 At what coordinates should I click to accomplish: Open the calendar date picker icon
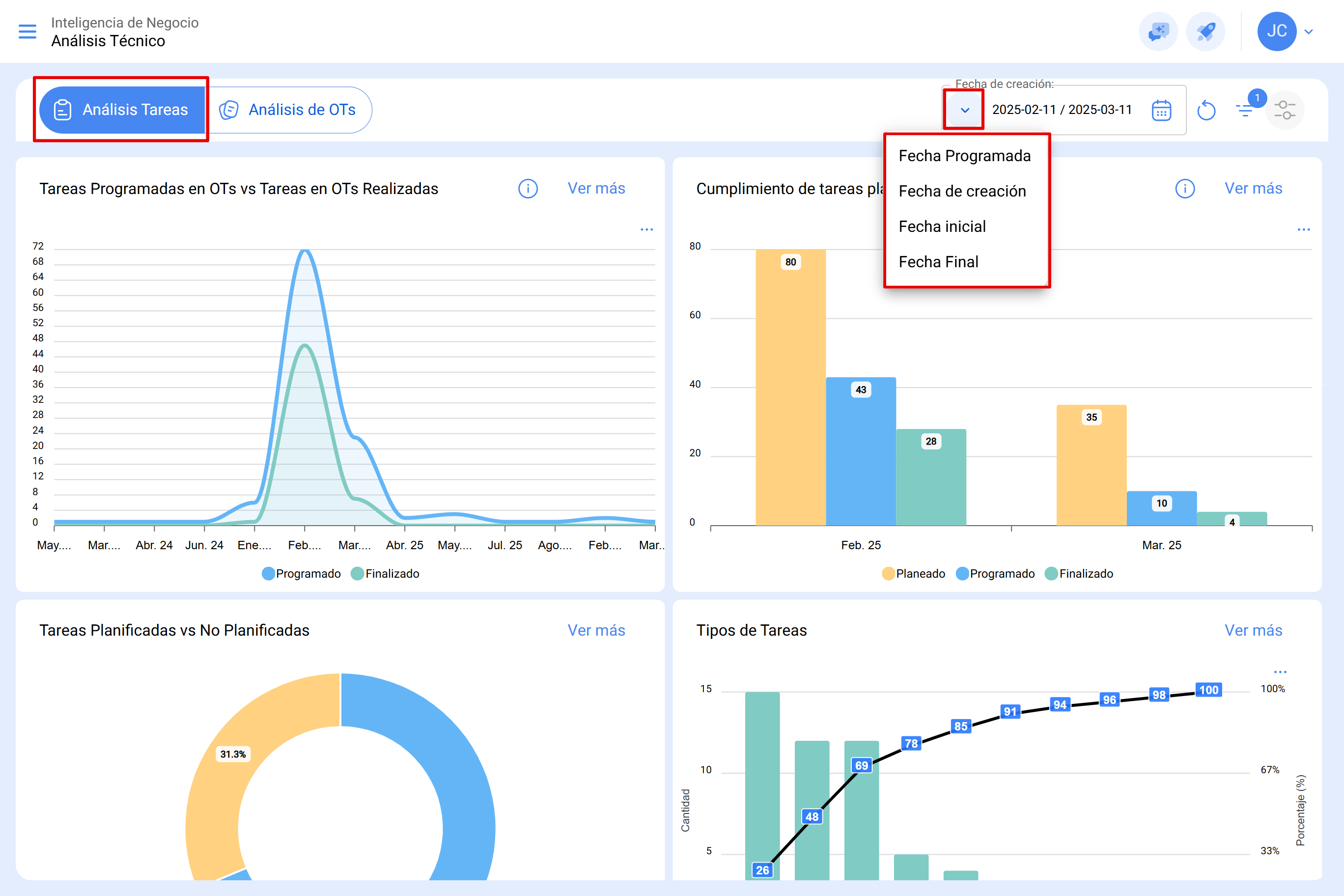[x=1162, y=110]
